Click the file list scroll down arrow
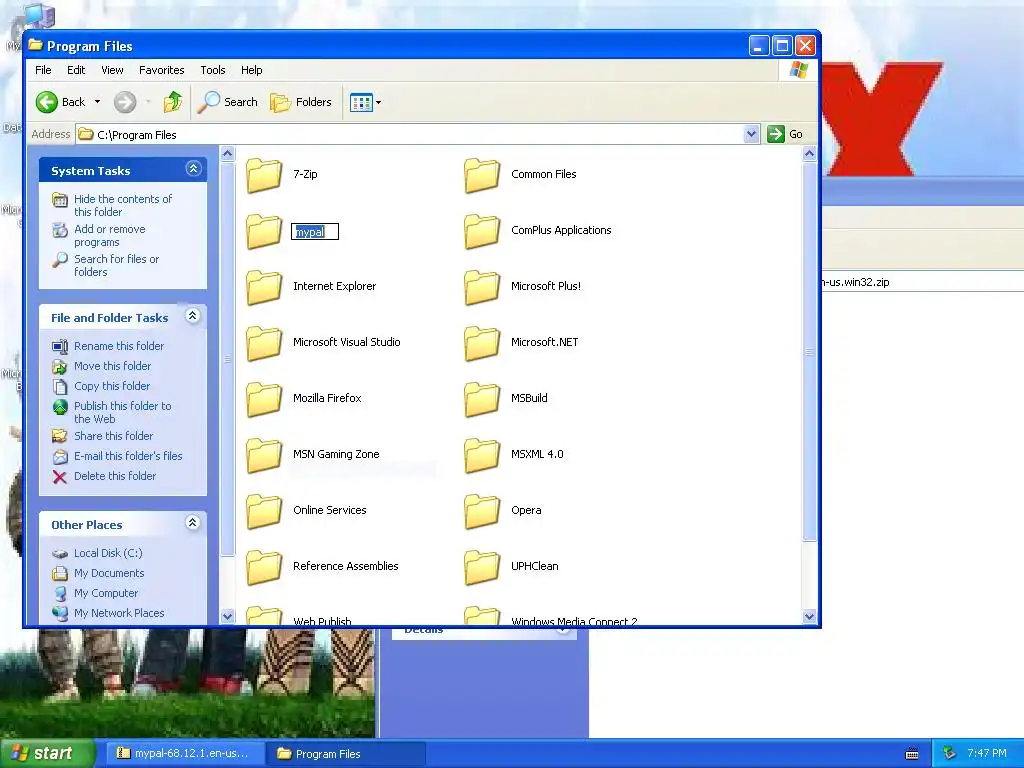This screenshot has height=768, width=1024. coord(809,616)
